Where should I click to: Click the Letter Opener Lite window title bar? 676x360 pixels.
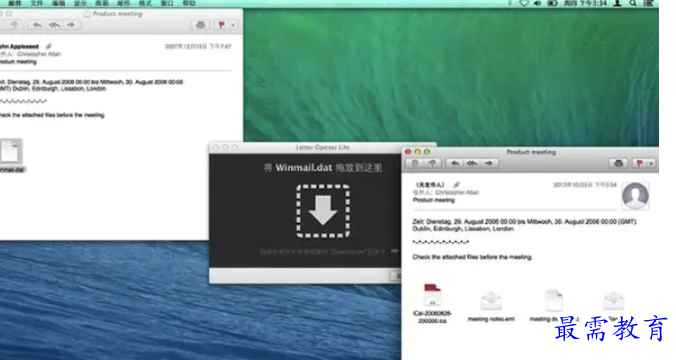322,147
